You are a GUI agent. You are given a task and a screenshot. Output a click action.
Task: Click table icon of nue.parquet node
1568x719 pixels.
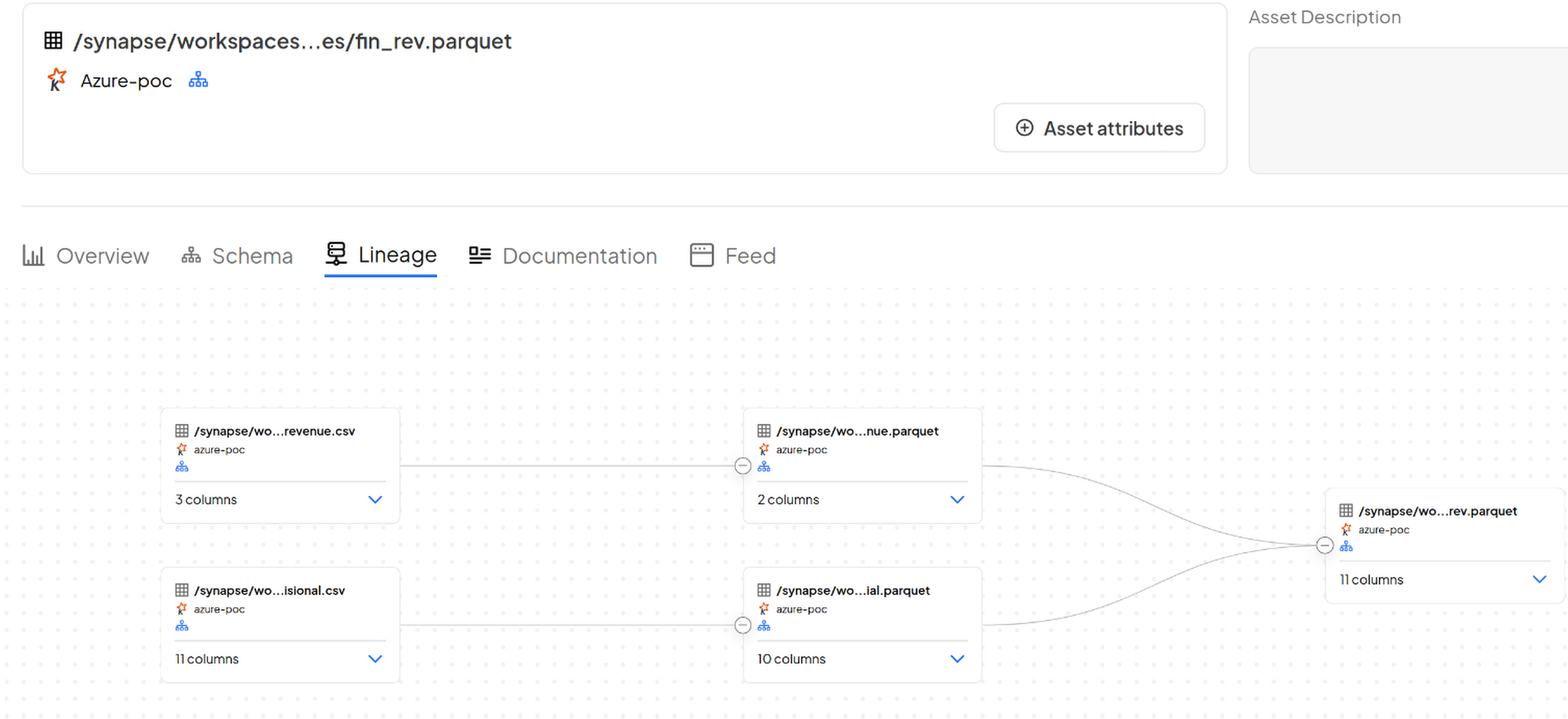click(x=764, y=431)
